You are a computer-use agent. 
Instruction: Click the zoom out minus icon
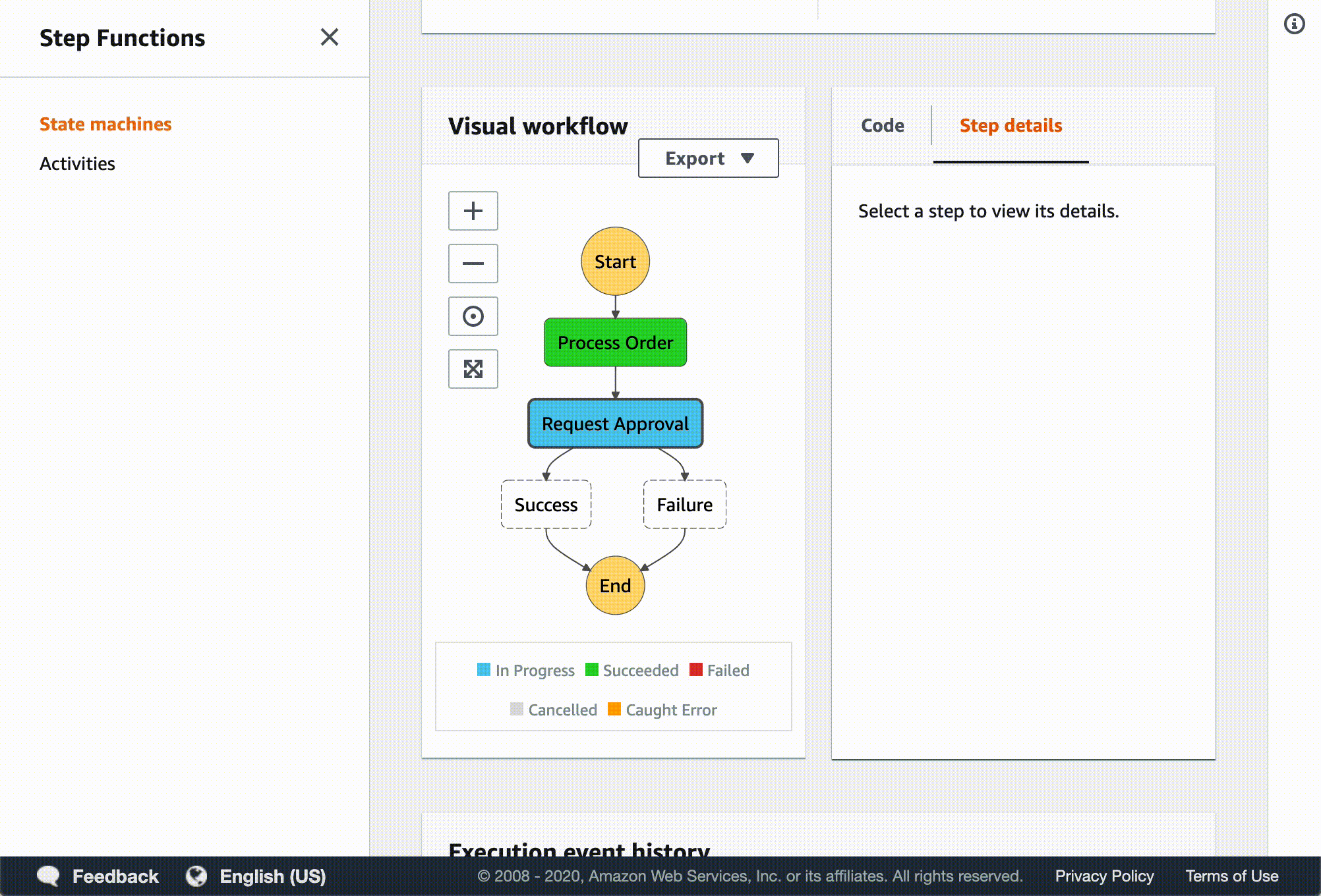pos(473,264)
